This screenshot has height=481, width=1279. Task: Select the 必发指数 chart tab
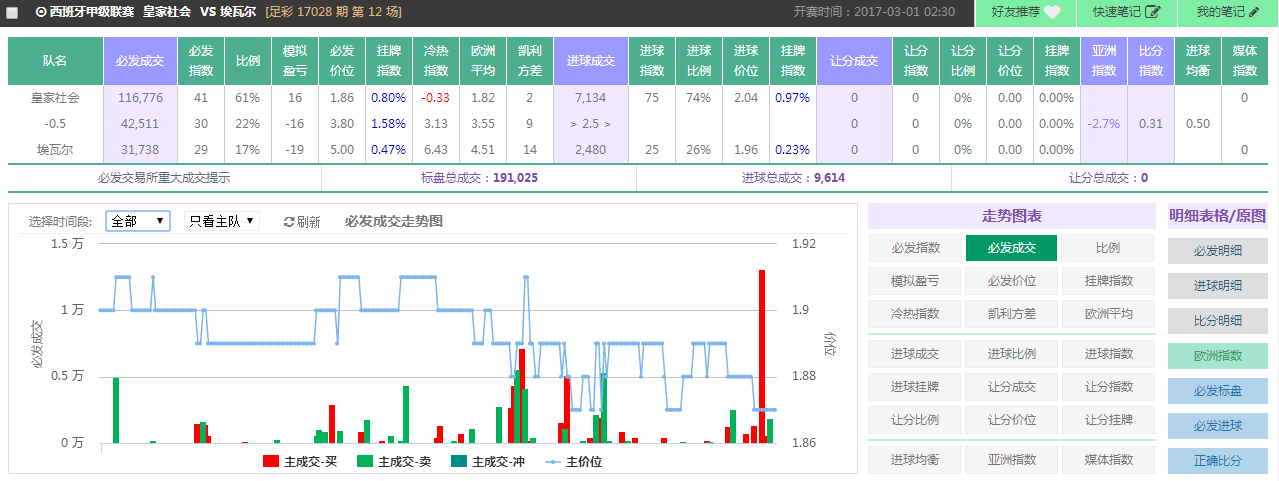pyautogui.click(x=915, y=248)
